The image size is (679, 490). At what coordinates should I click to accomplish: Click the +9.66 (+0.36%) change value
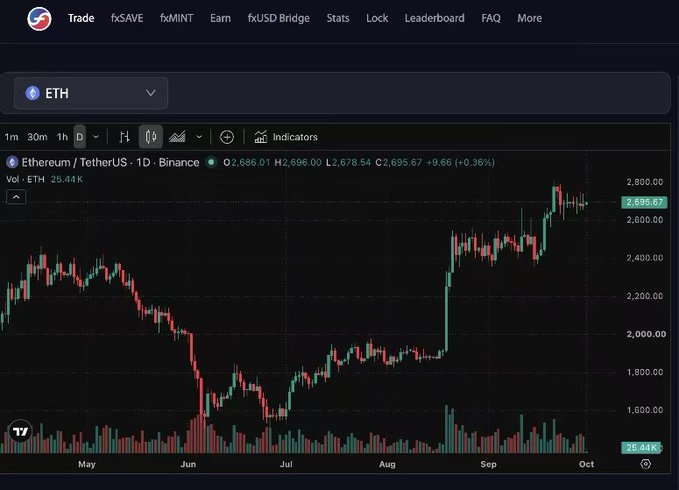click(x=460, y=162)
